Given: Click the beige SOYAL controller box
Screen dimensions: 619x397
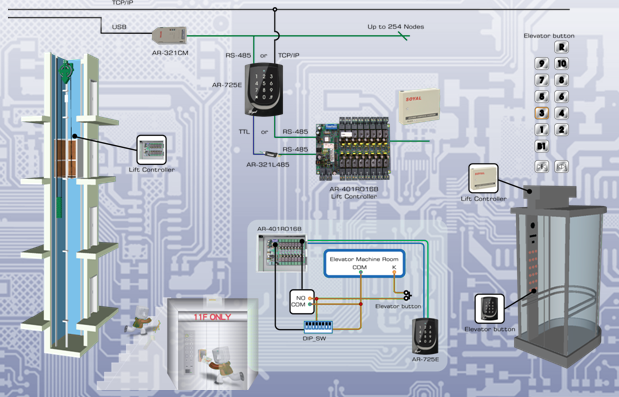Looking at the screenshot, I should point(419,107).
